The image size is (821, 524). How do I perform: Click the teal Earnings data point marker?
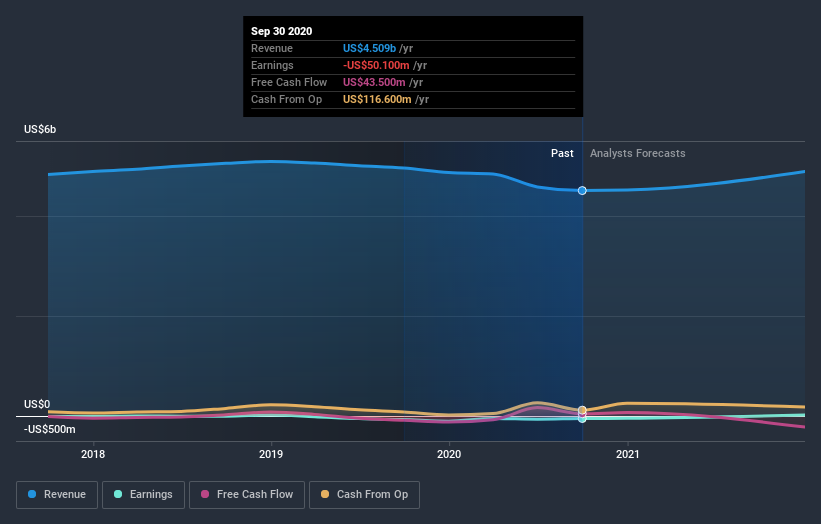[x=582, y=419]
